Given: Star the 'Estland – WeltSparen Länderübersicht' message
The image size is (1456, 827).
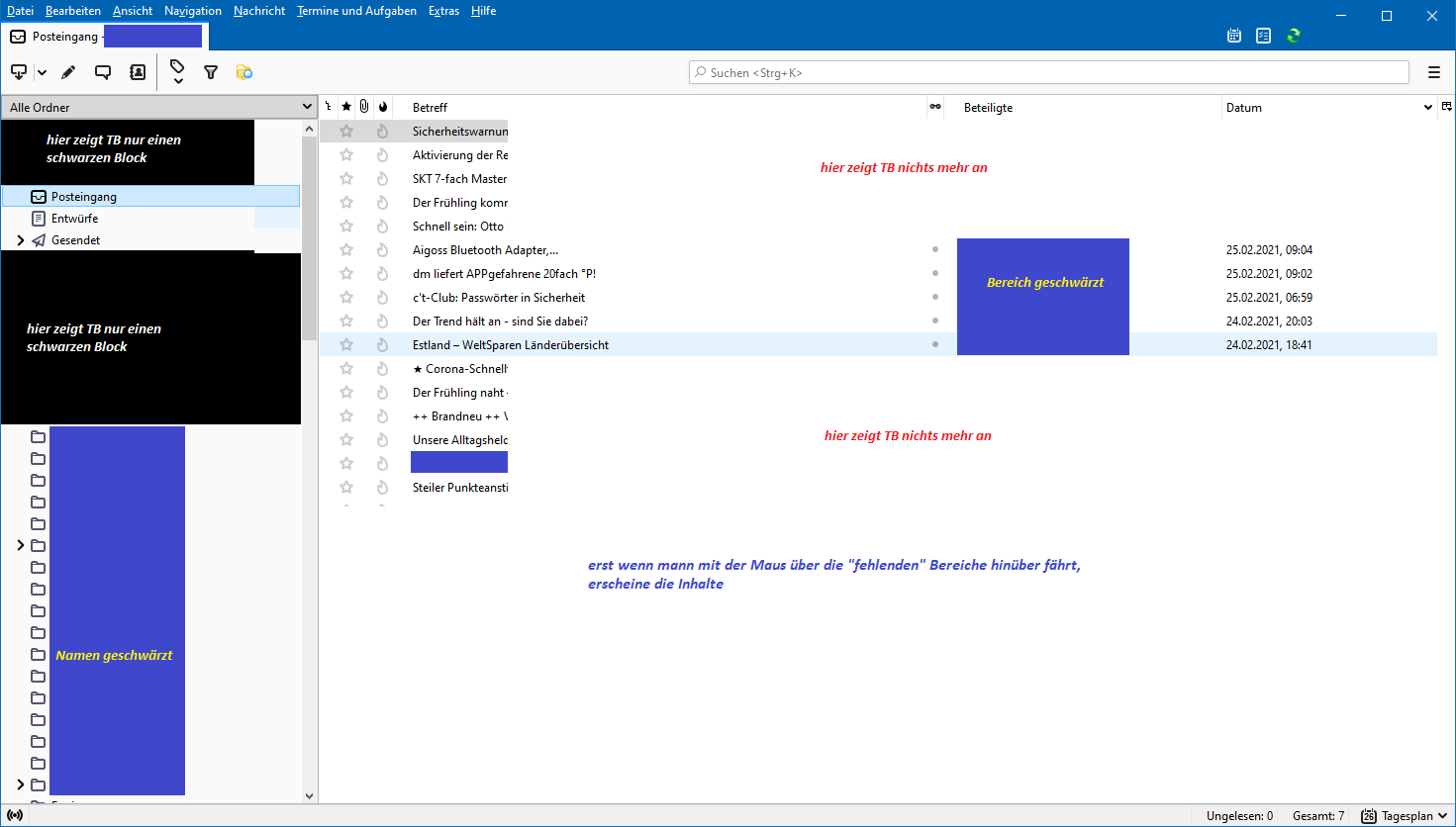Looking at the screenshot, I should 346,345.
